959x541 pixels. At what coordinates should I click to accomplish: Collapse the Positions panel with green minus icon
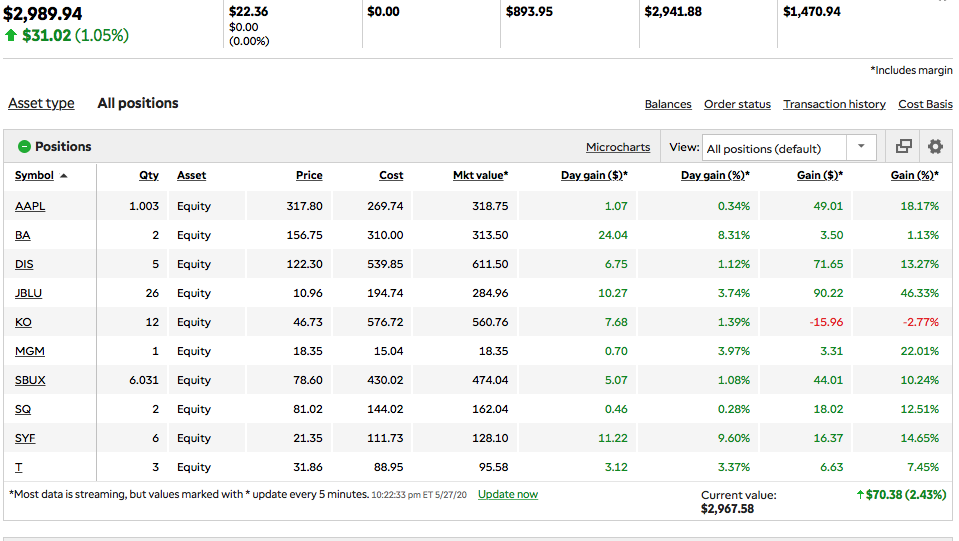point(24,147)
